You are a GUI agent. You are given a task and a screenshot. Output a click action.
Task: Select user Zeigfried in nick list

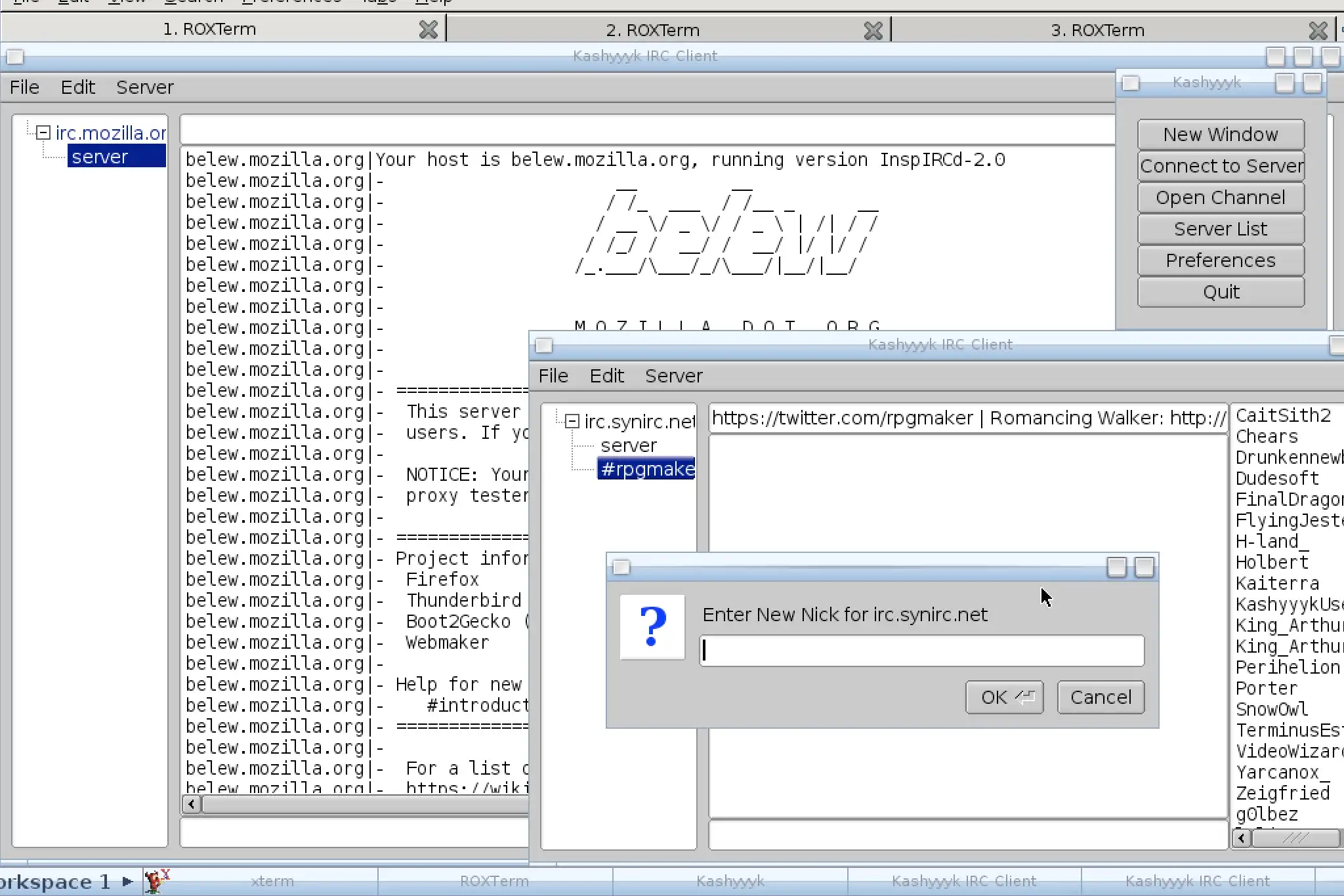[x=1282, y=793]
